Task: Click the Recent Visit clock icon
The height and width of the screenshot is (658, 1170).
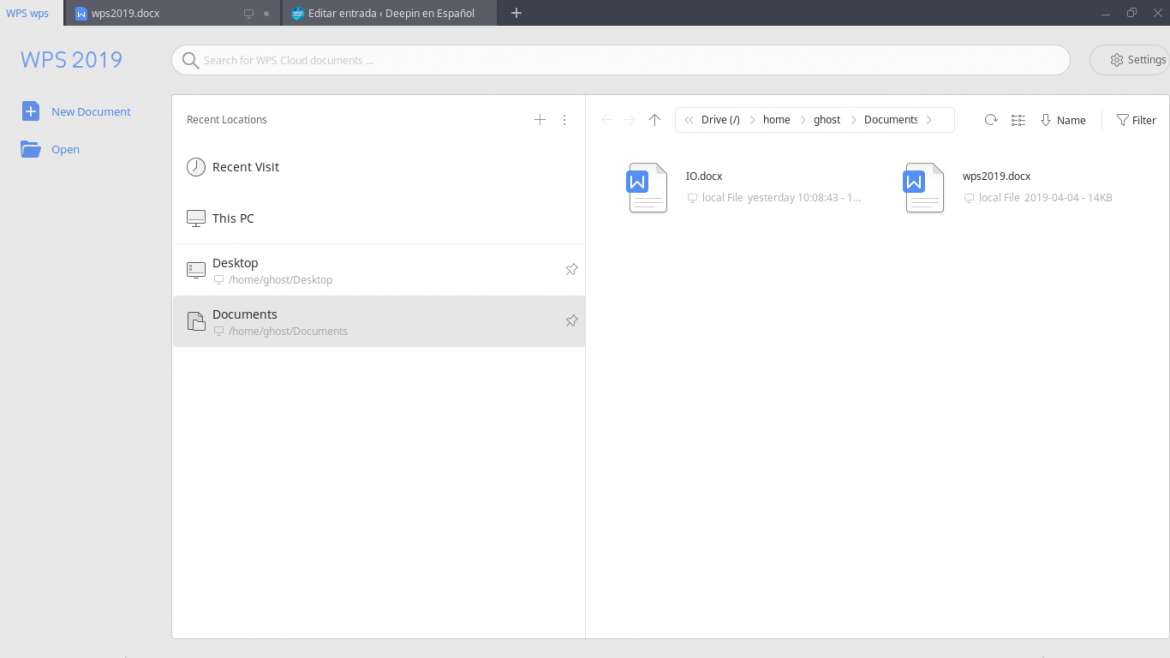Action: pyautogui.click(x=195, y=166)
